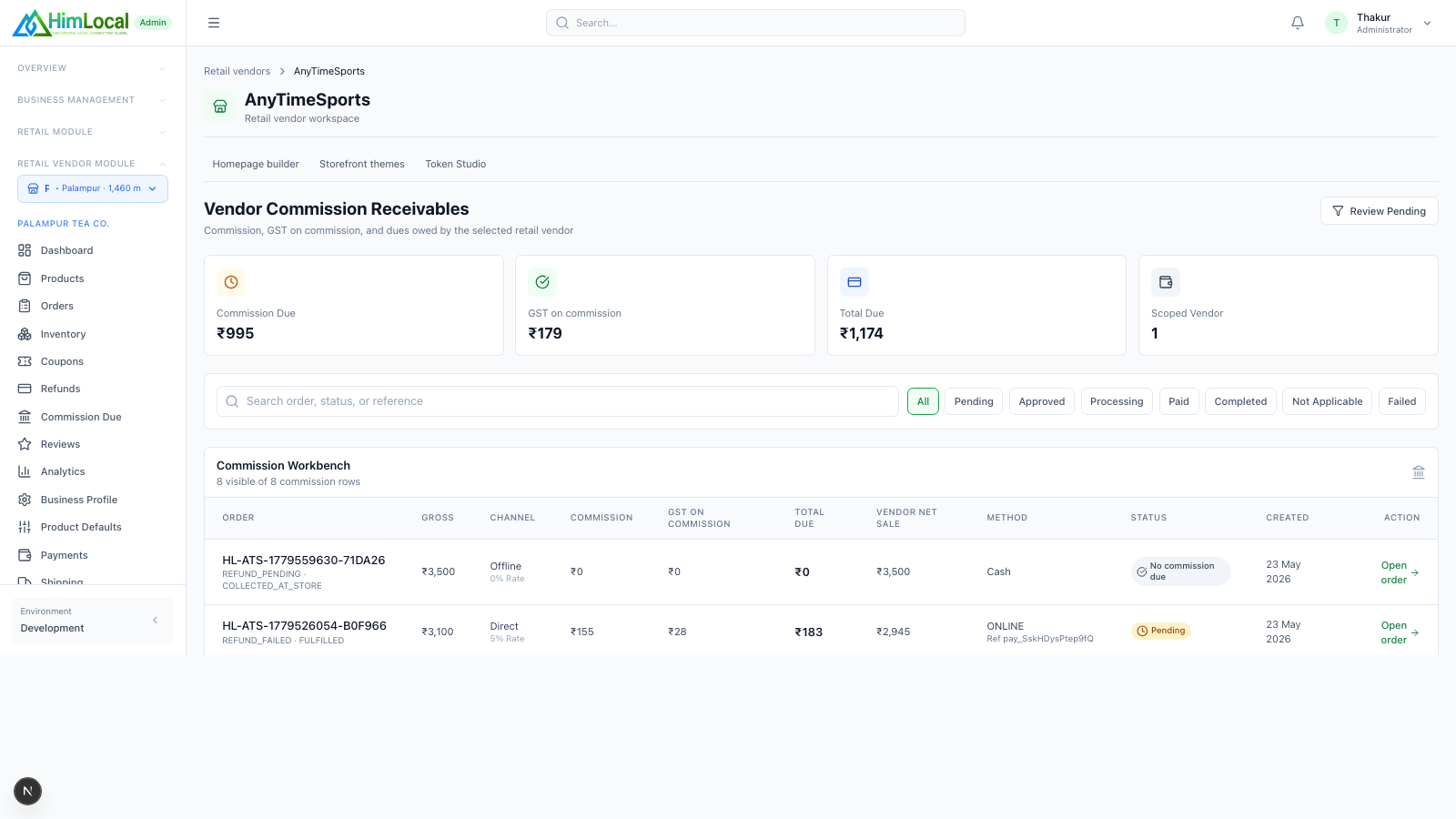This screenshot has height=819, width=1456.
Task: Click the bank icon in Commission Workbench
Action: (1418, 472)
